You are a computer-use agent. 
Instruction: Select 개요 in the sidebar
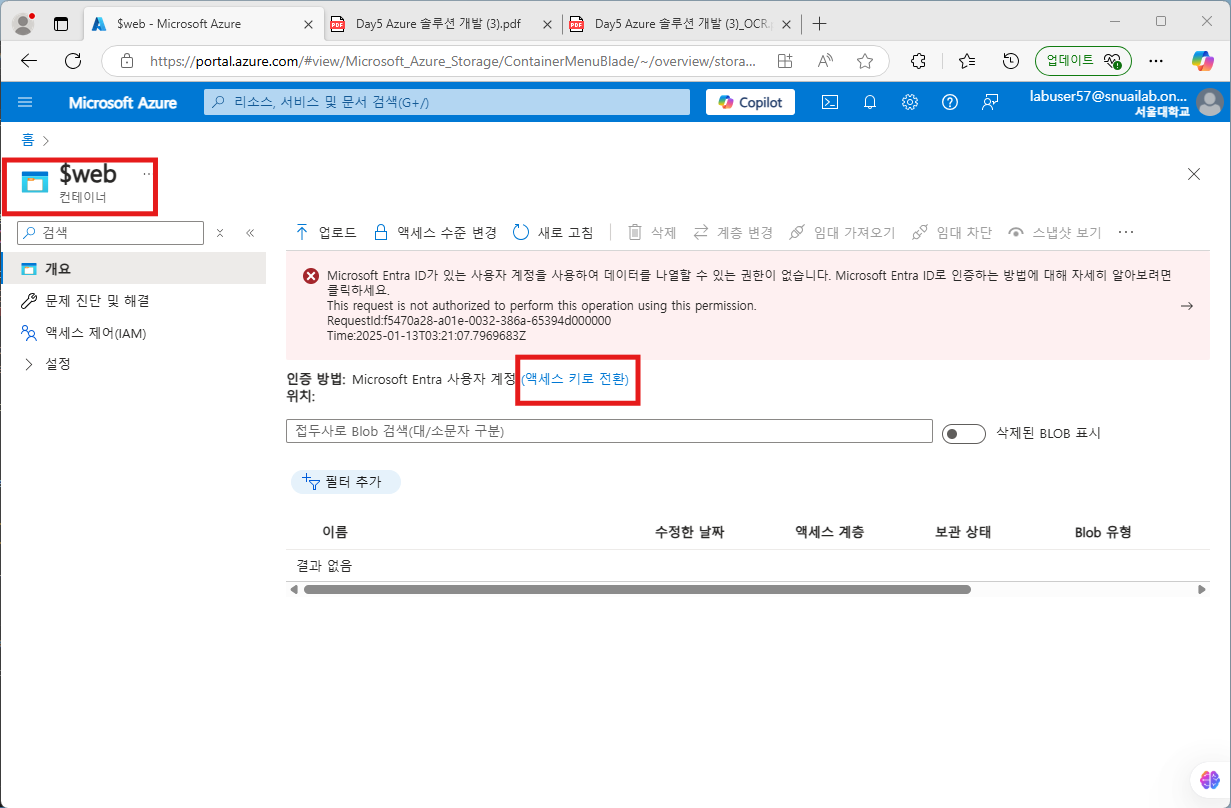click(x=133, y=269)
